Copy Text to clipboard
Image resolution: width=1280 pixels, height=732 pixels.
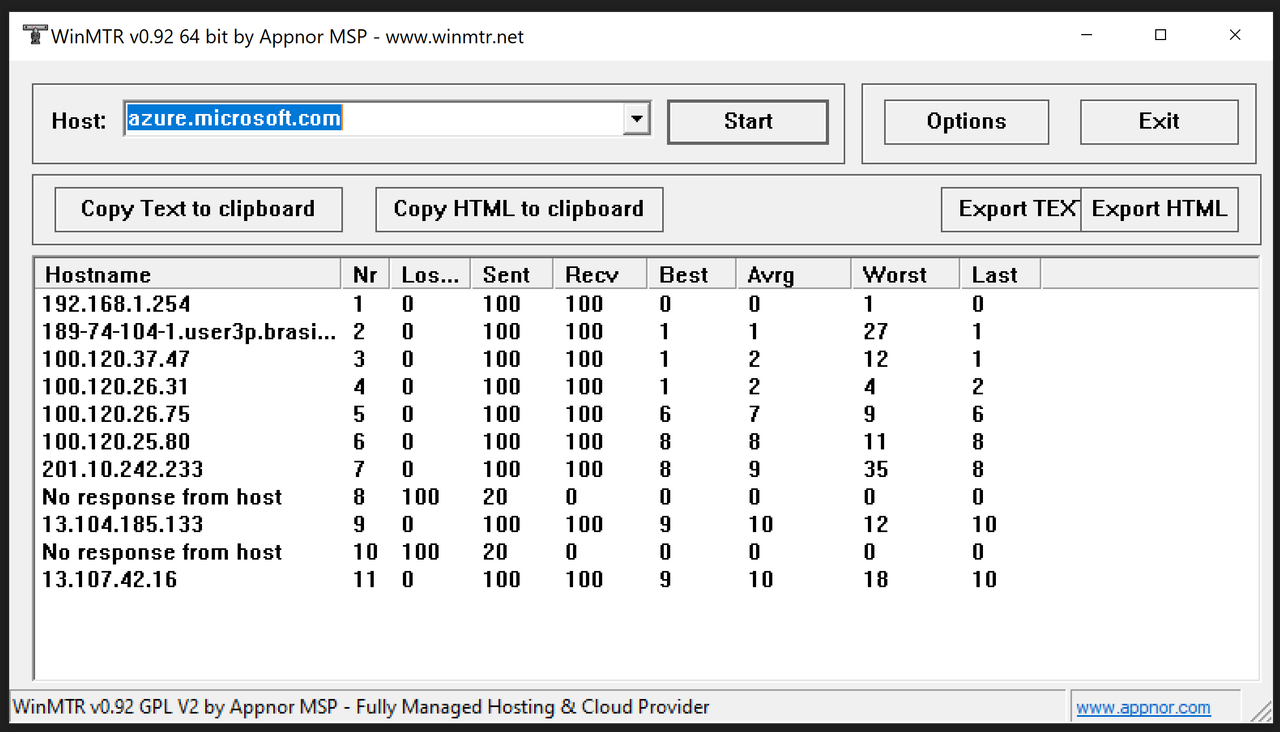198,209
